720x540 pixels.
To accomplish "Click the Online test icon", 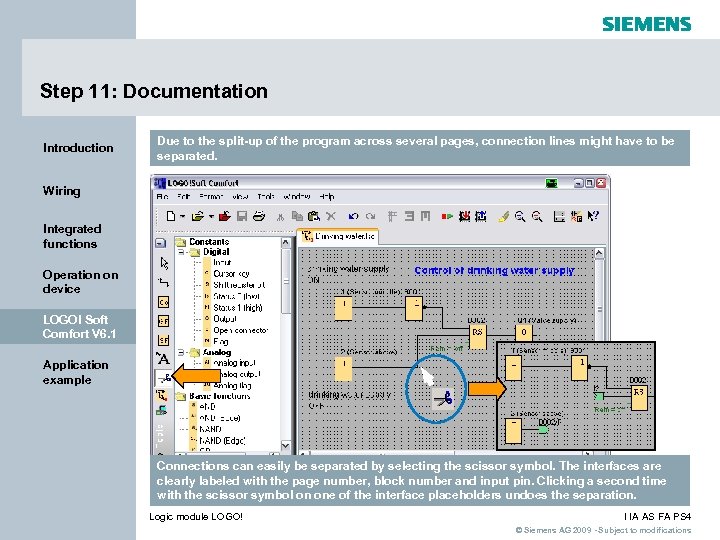I will (x=161, y=410).
